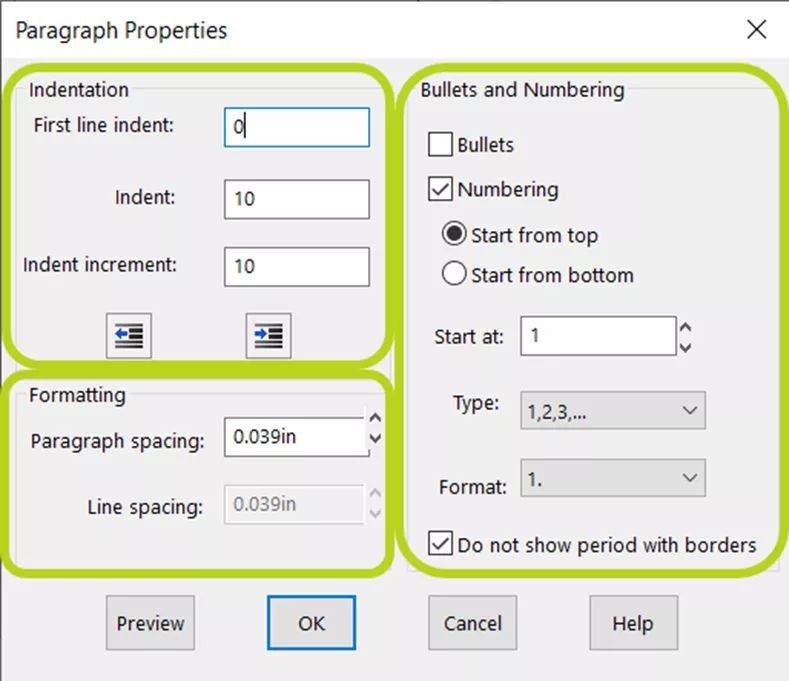This screenshot has height=681, width=789.
Task: Decrease the Start at value with down arrow
Action: 685,347
